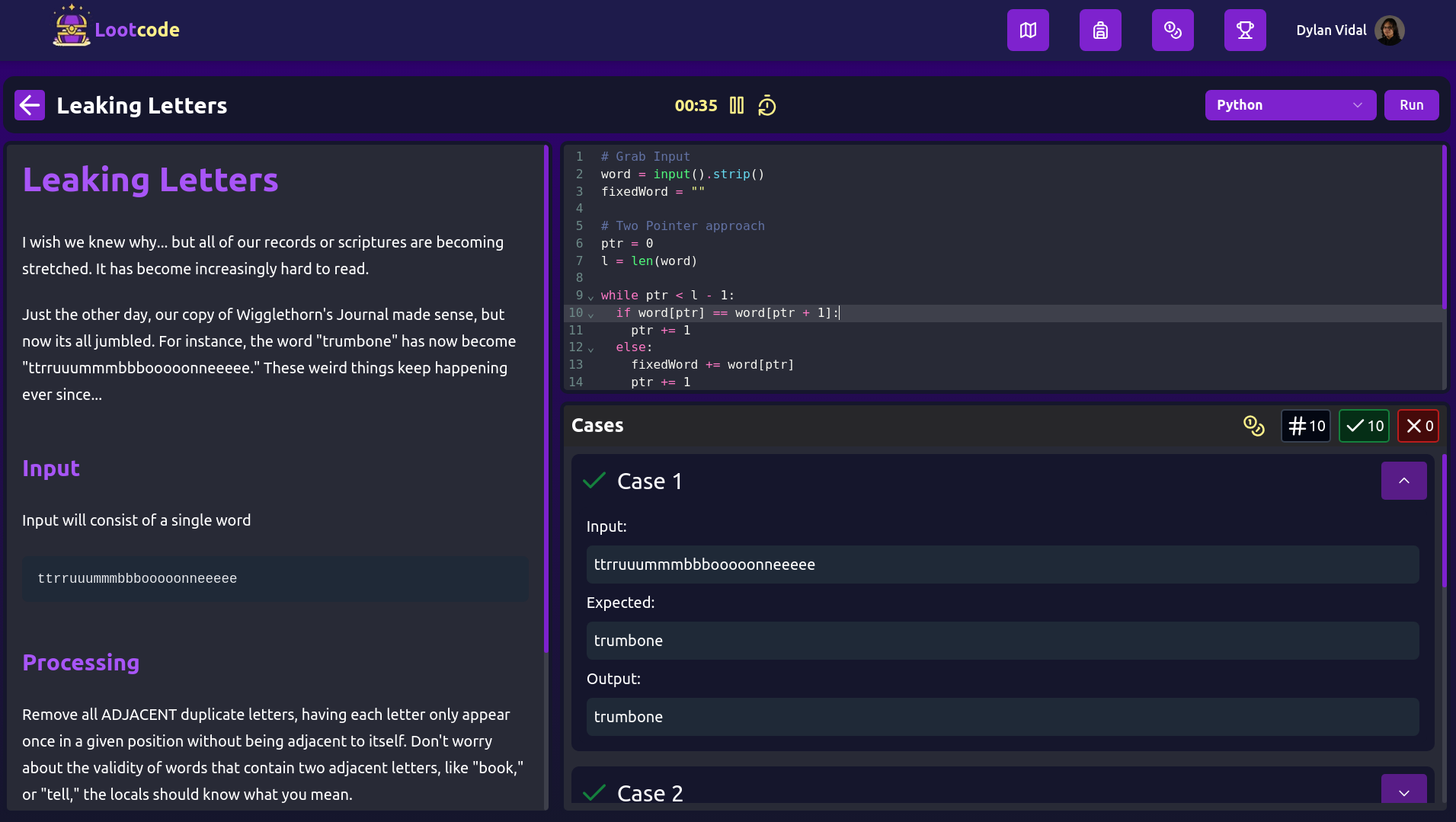Click the Case 2 title
The width and height of the screenshot is (1456, 822).
click(650, 792)
